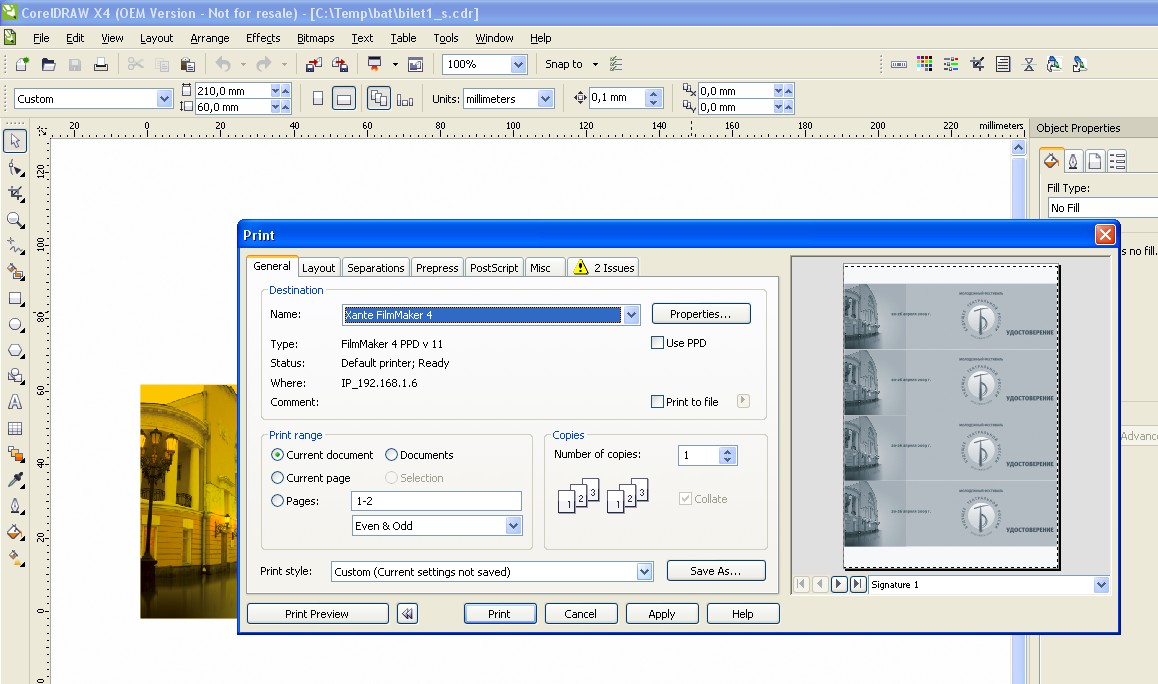This screenshot has width=1158, height=684.
Task: Click the New document icon
Action: 22,64
